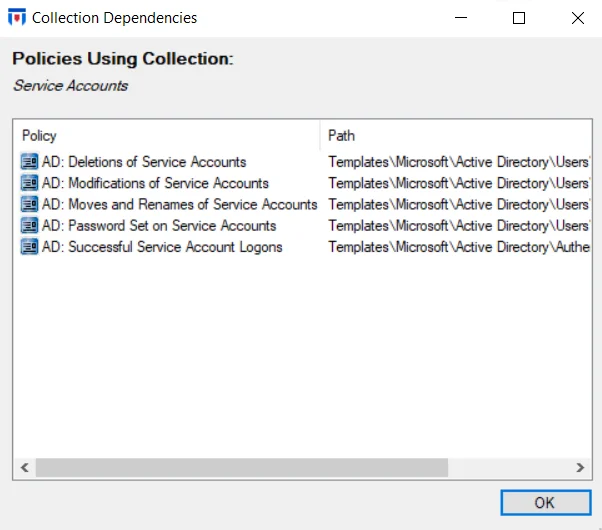Close the Collection Dependencies dialog
Image resolution: width=602 pixels, height=530 pixels.
click(577, 18)
